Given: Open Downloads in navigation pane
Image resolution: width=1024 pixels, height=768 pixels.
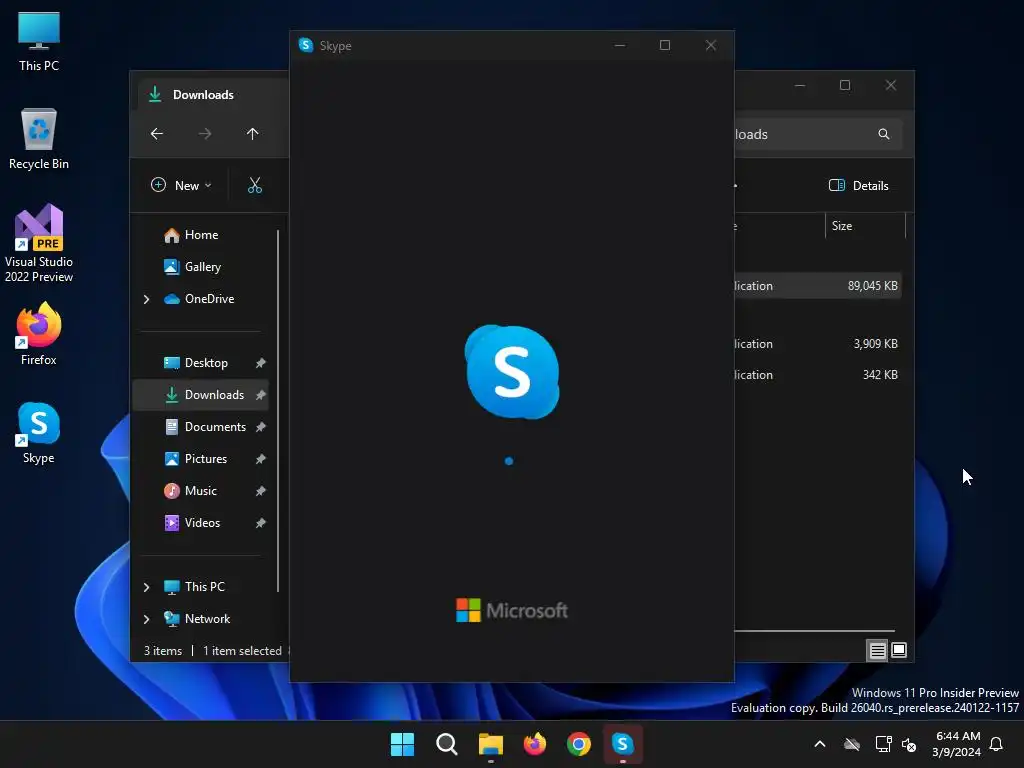Looking at the screenshot, I should pos(201,395).
